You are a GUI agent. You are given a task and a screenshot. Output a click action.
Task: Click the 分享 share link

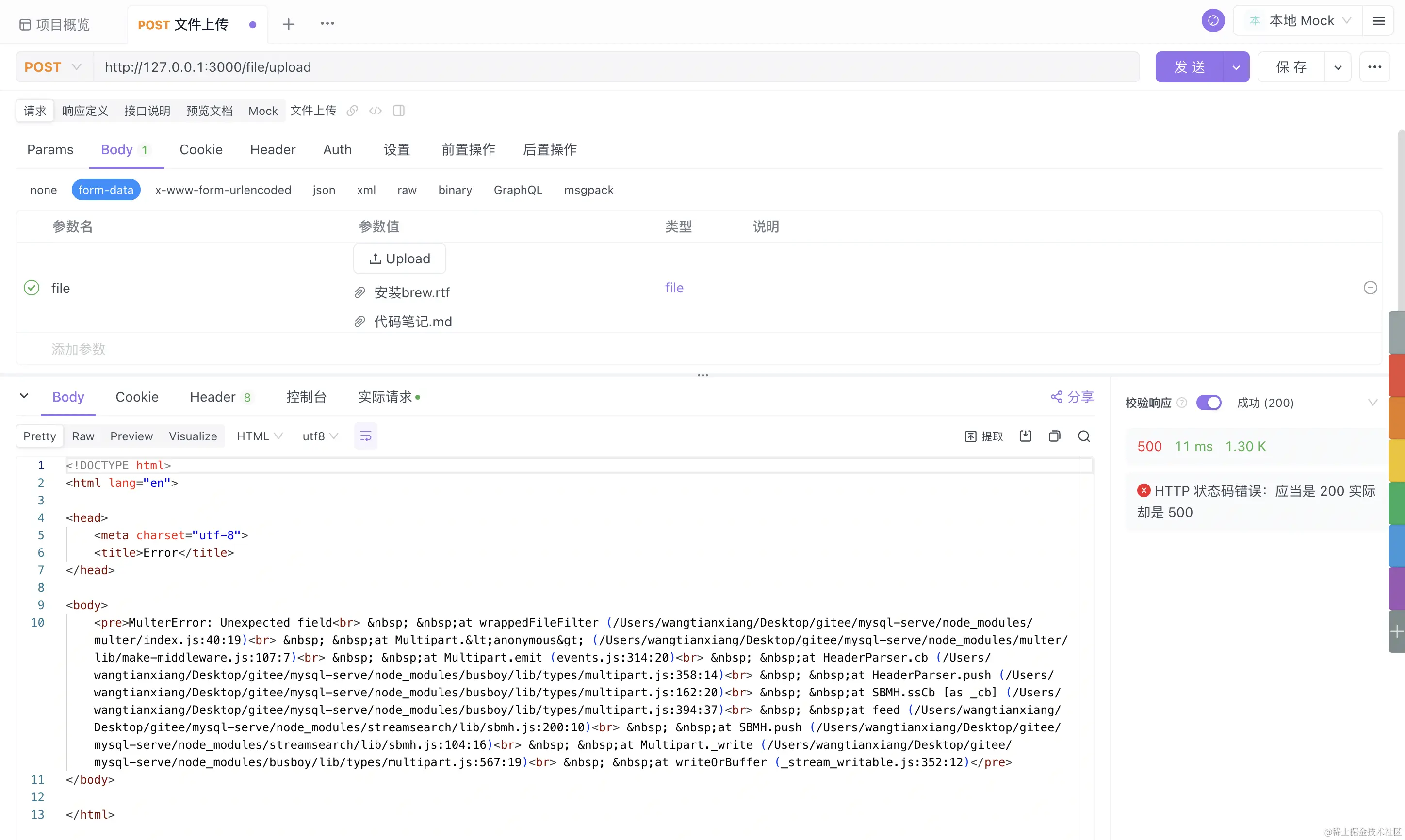pyautogui.click(x=1072, y=396)
